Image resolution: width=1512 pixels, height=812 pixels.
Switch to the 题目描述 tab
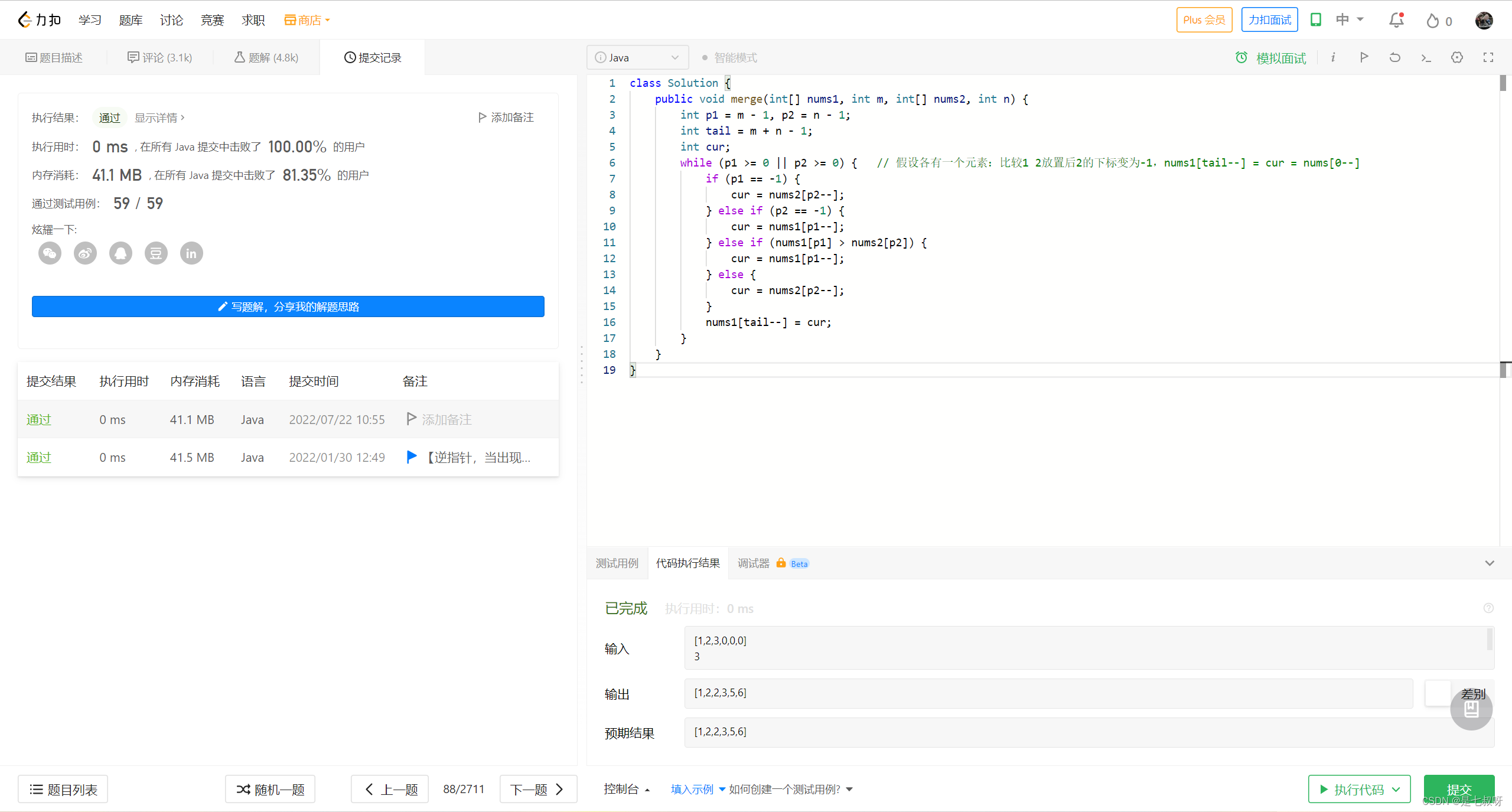pyautogui.click(x=54, y=57)
